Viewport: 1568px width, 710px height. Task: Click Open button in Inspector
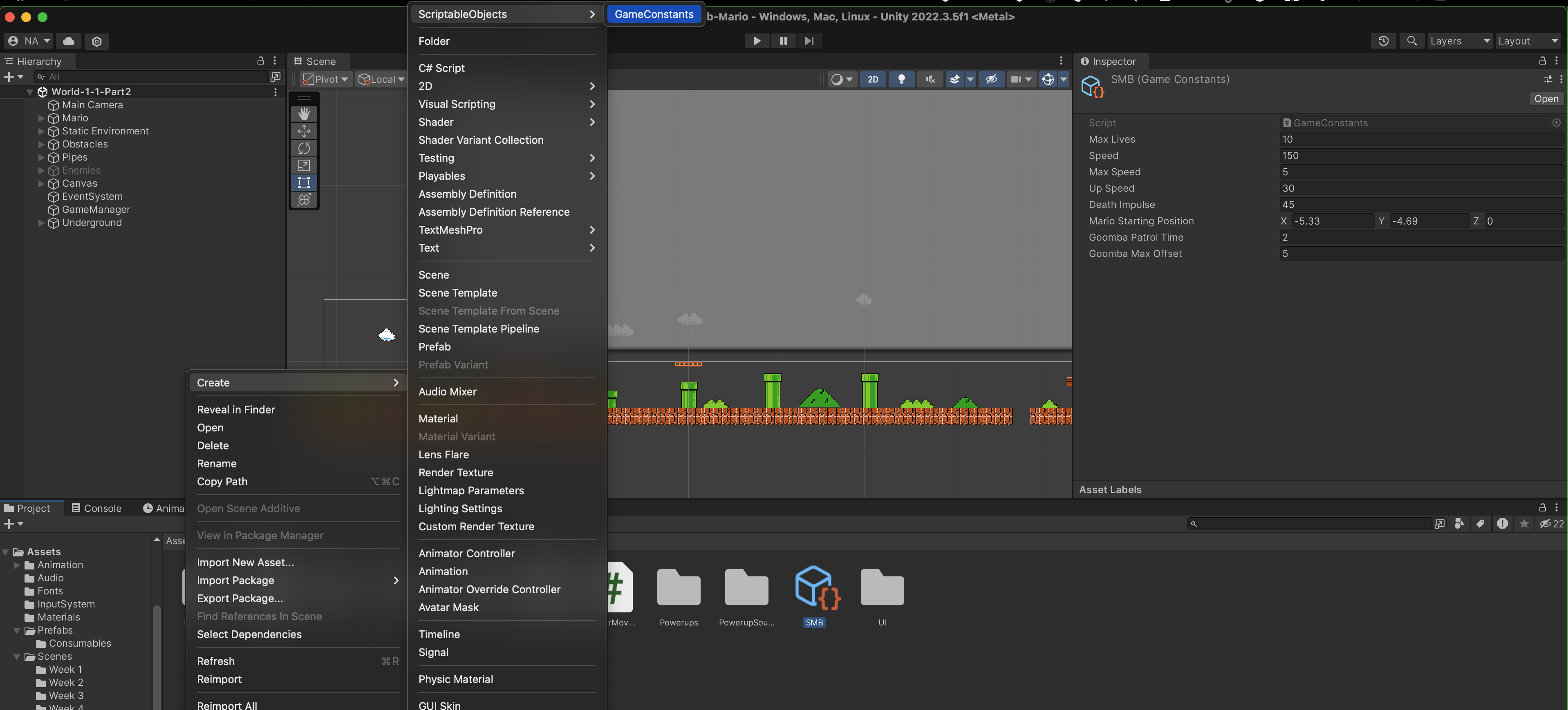(1546, 98)
